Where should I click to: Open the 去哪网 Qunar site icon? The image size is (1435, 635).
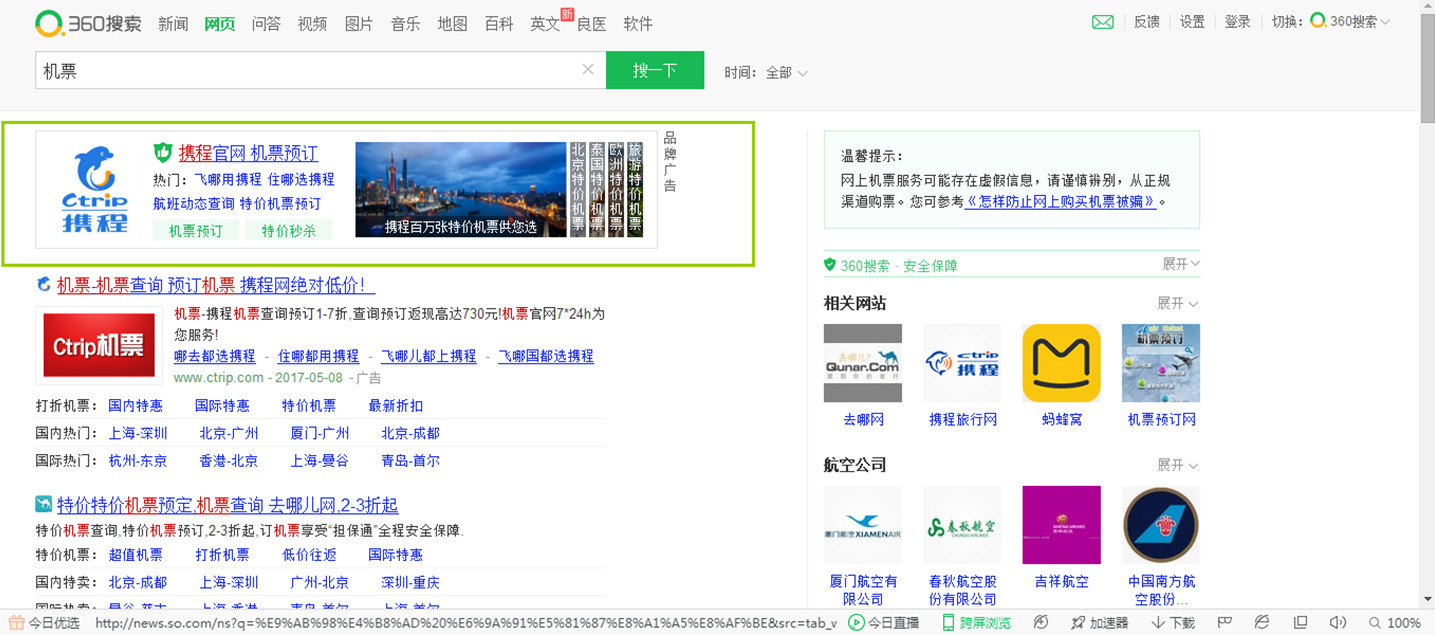pyautogui.click(x=862, y=363)
